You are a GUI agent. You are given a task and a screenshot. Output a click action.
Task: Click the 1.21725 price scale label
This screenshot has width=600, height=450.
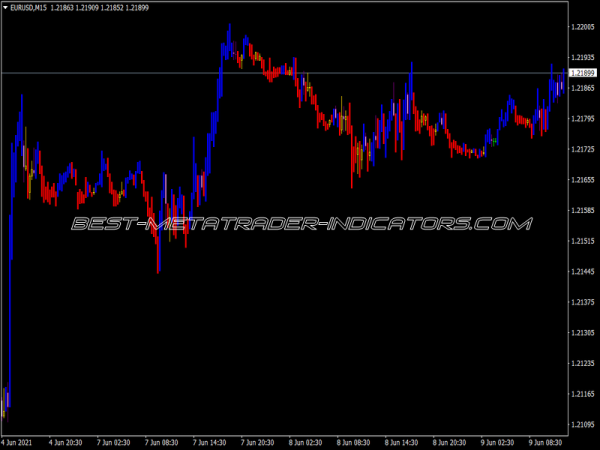click(582, 149)
